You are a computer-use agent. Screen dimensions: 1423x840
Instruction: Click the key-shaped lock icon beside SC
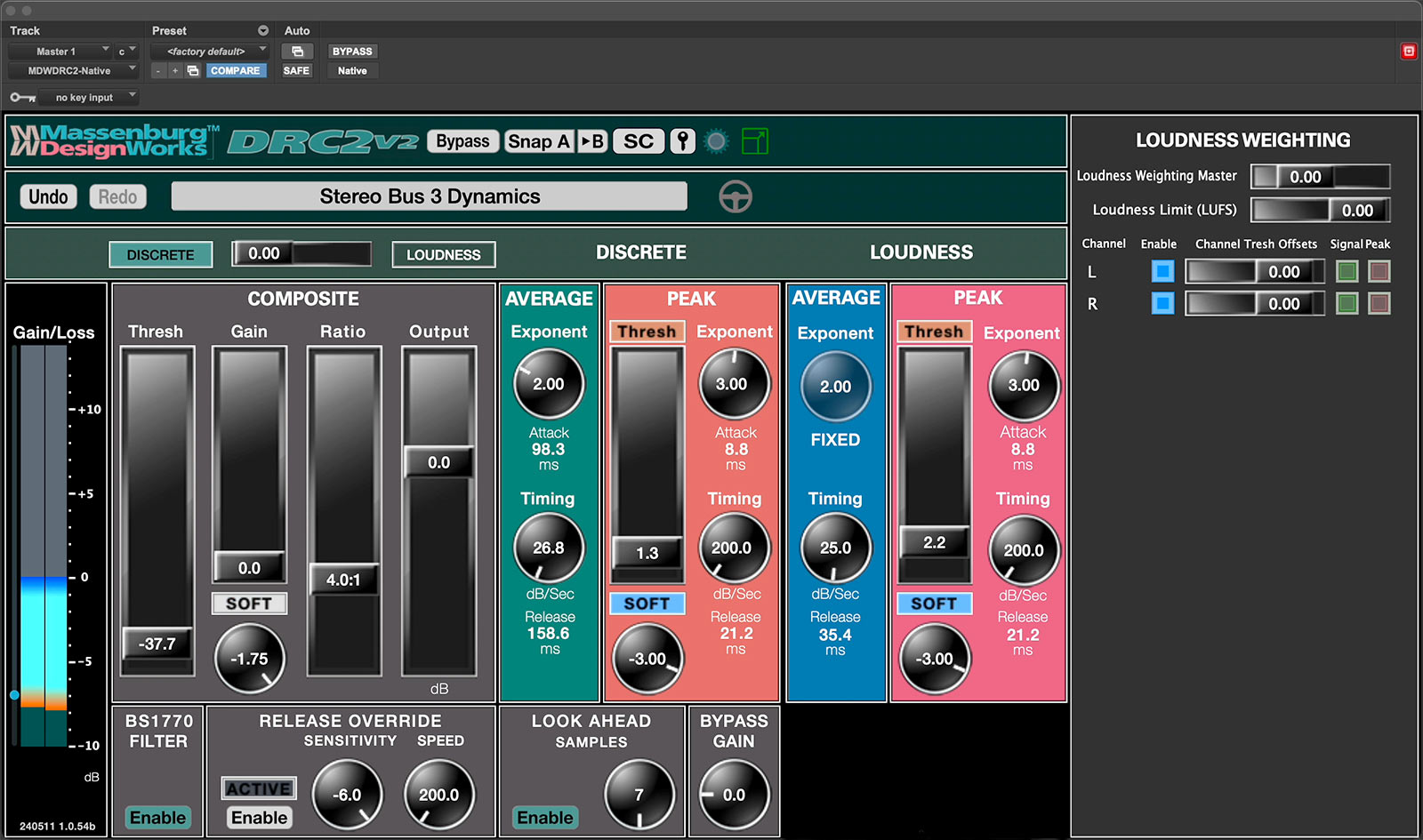coord(682,141)
